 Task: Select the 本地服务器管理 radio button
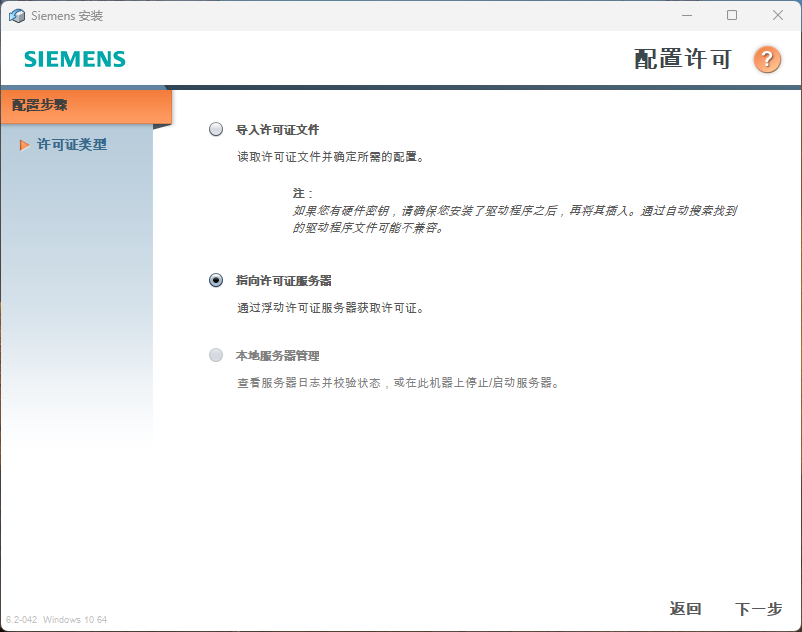215,355
